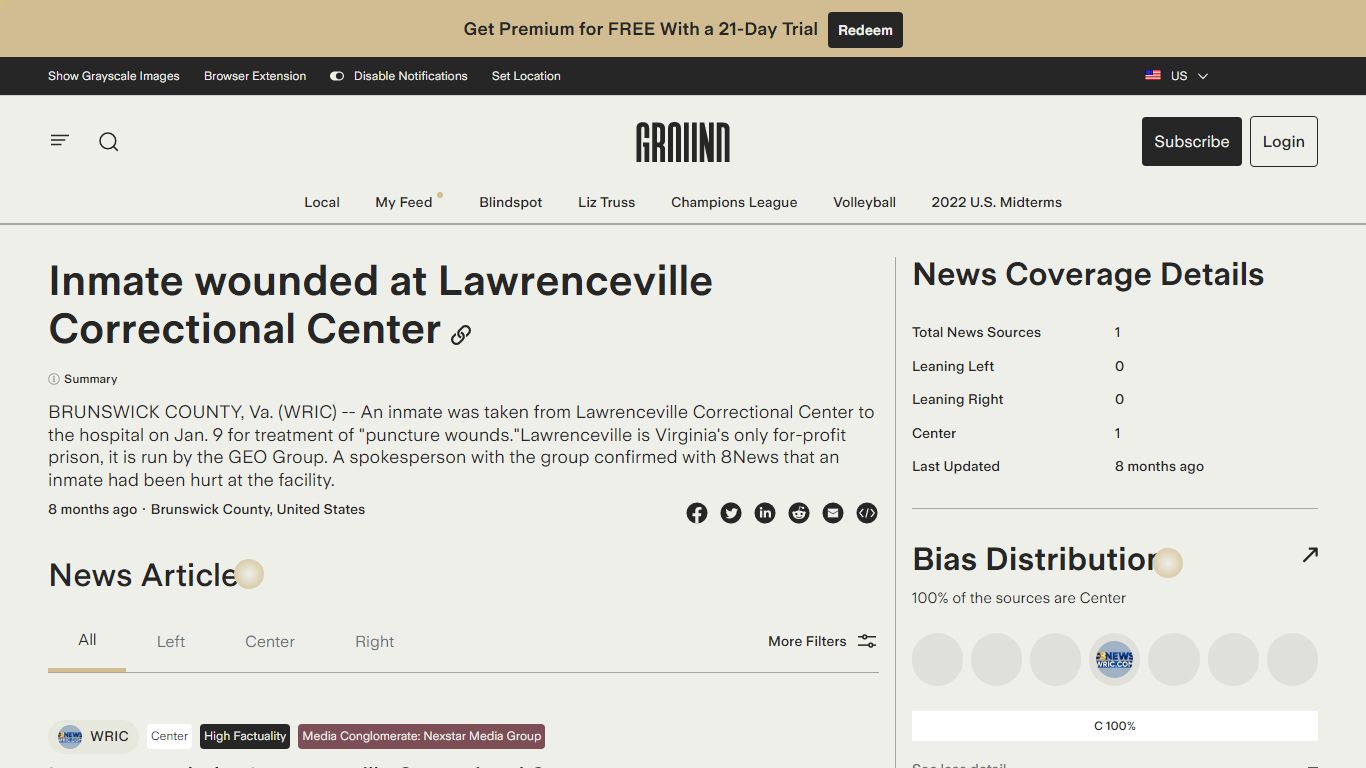
Task: Open My Feed section
Action: click(x=404, y=202)
